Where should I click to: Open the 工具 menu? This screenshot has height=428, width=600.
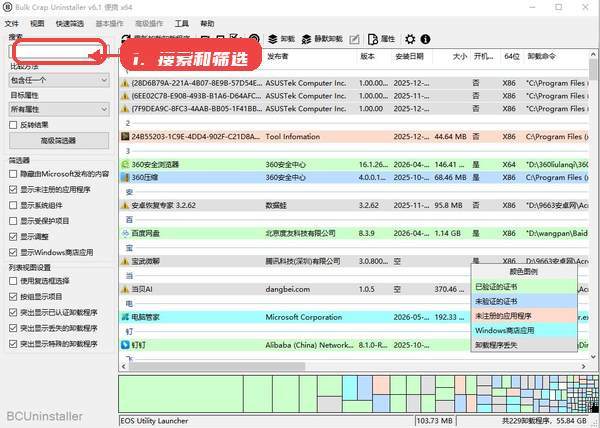(x=181, y=24)
